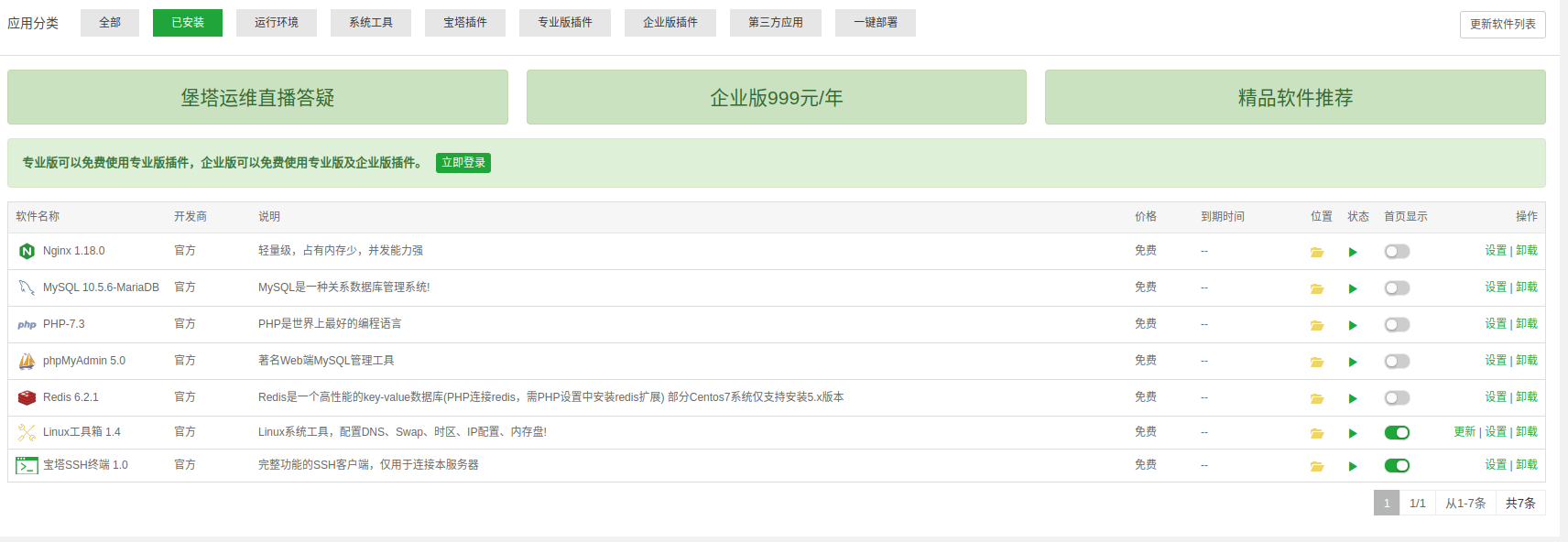Select the 专业版插件 category tab
1568x542 pixels.
(x=565, y=22)
